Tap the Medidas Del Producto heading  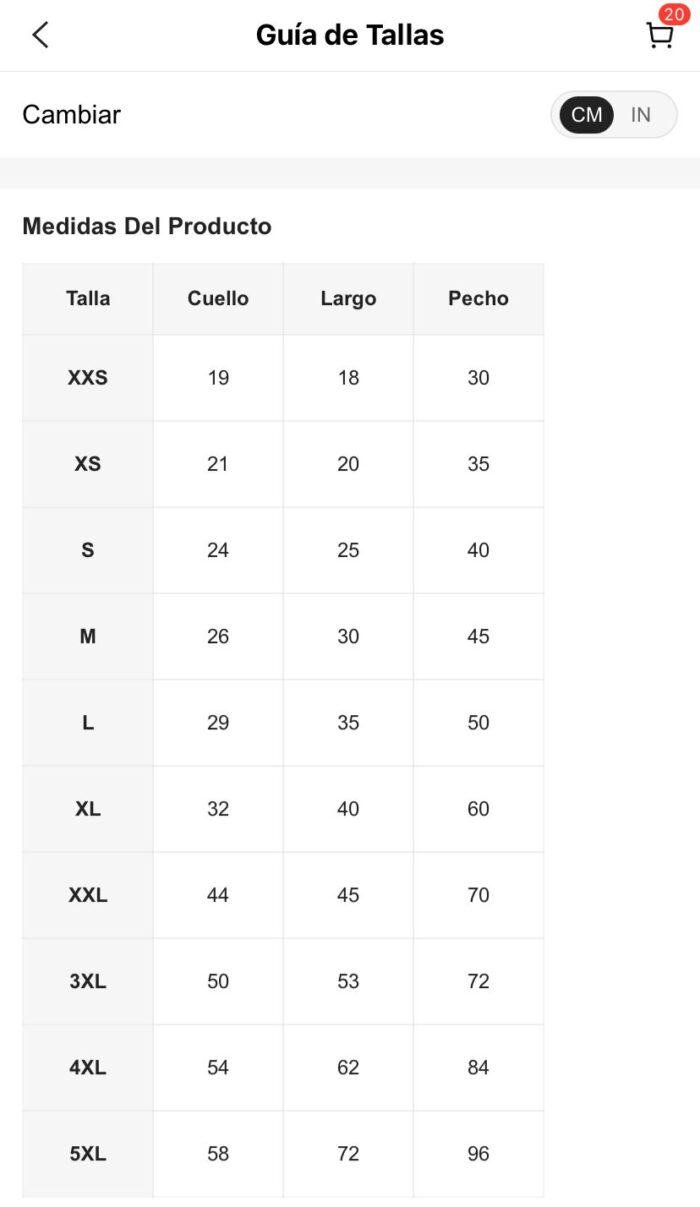click(x=147, y=226)
